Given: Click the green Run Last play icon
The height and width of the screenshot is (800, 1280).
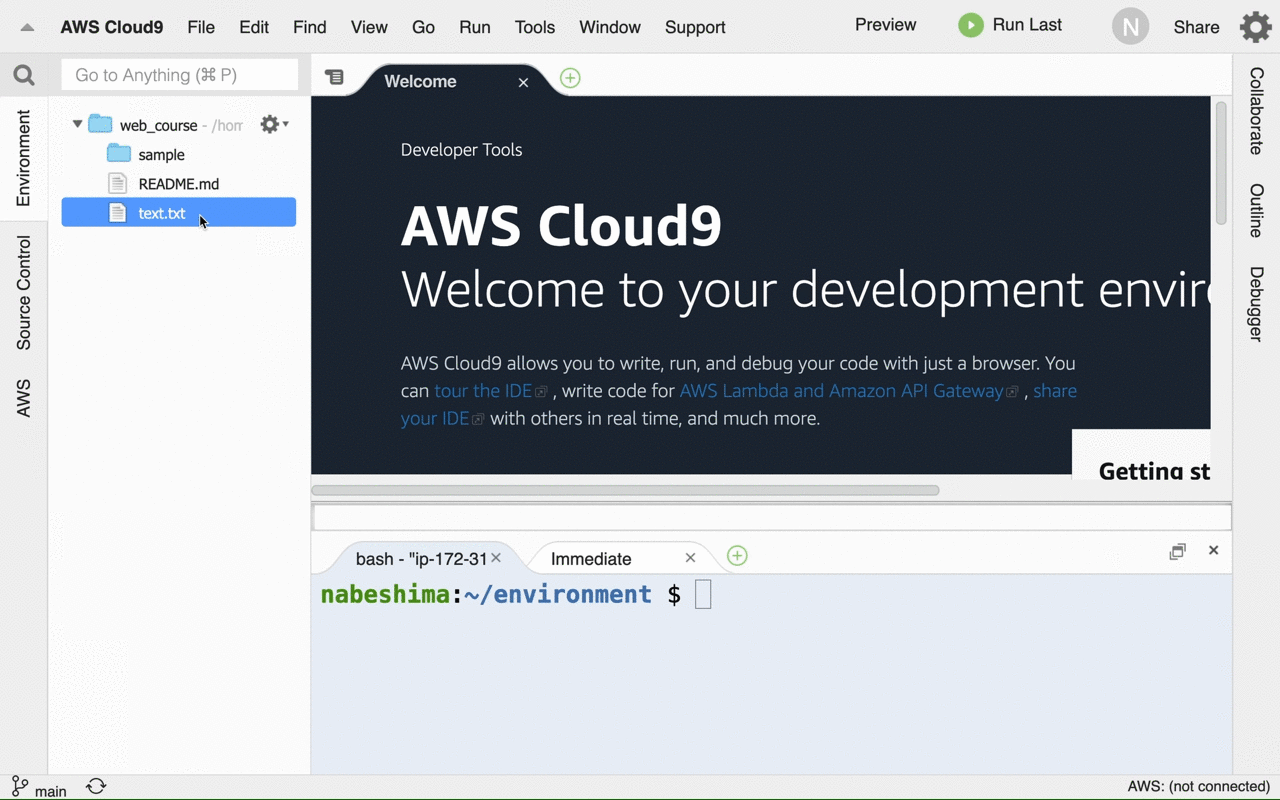Looking at the screenshot, I should (x=970, y=25).
